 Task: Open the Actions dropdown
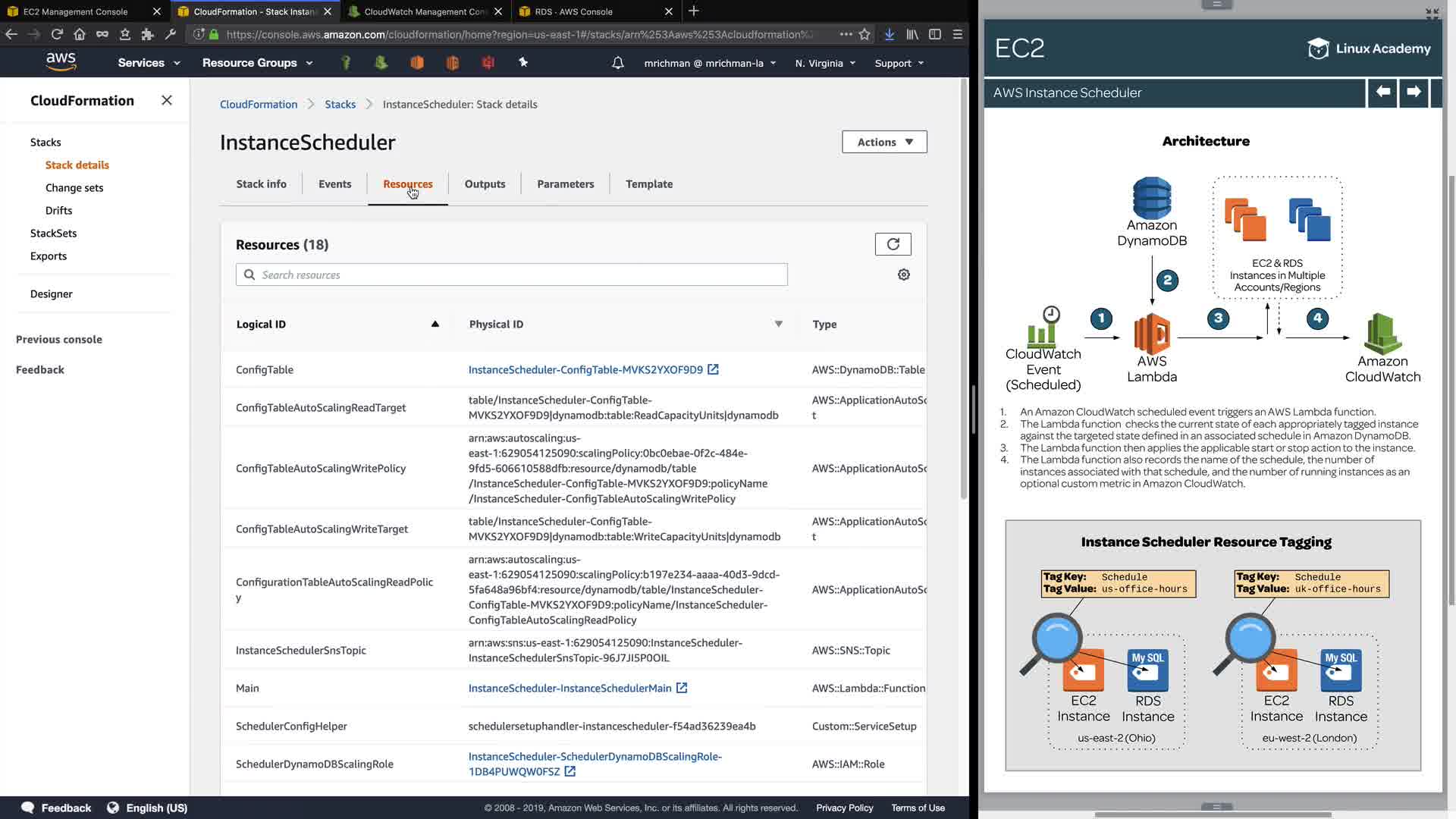point(884,142)
